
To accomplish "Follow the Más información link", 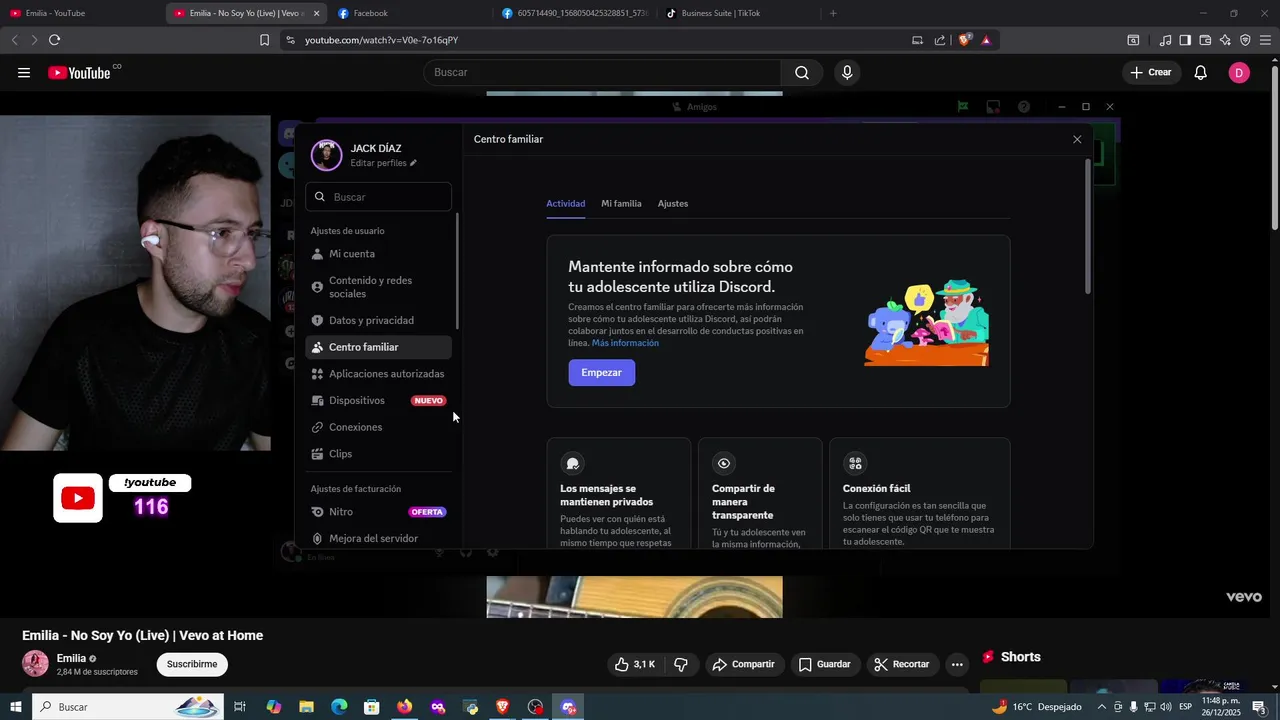I will point(625,343).
